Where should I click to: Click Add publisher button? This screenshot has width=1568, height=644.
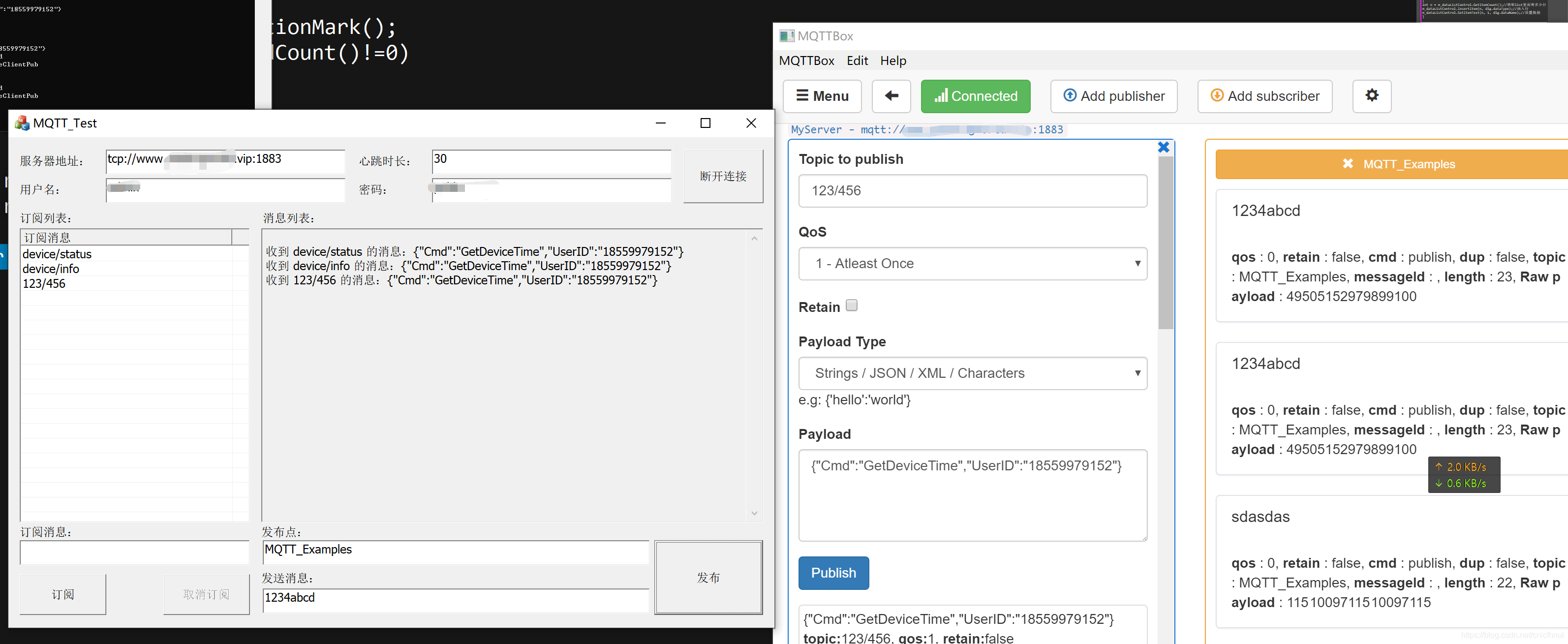1113,96
